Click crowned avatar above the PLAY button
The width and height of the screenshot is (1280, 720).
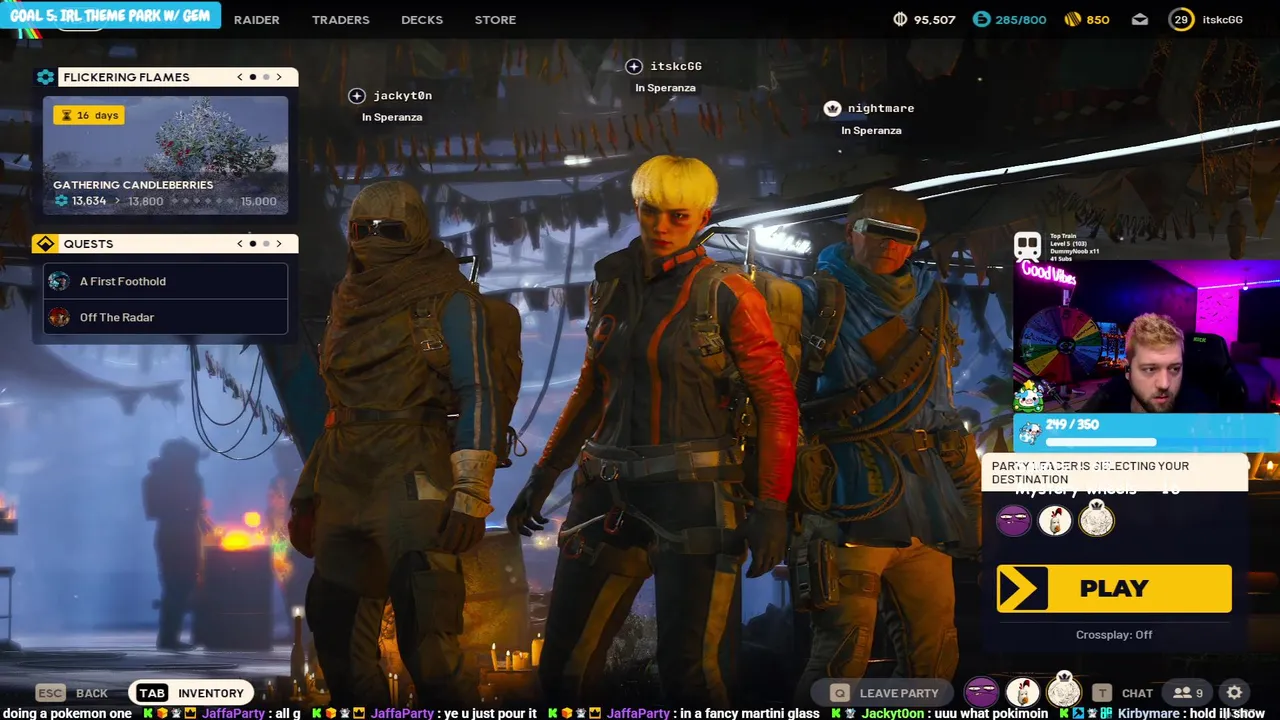[x=1097, y=519]
